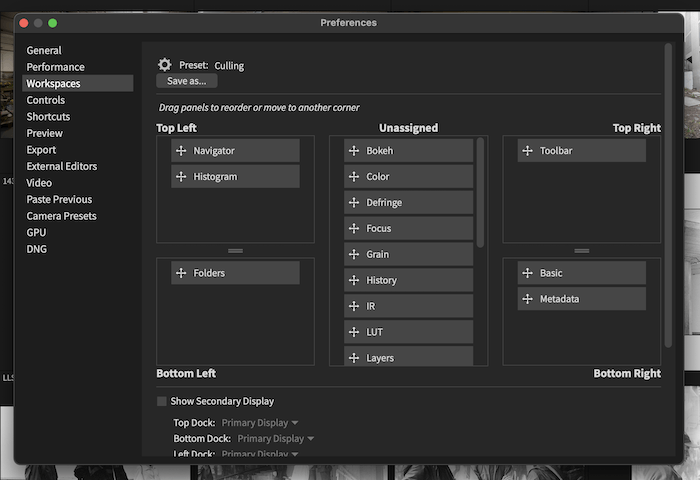Select the Navigator panel label
This screenshot has height=480, width=700.
214,150
